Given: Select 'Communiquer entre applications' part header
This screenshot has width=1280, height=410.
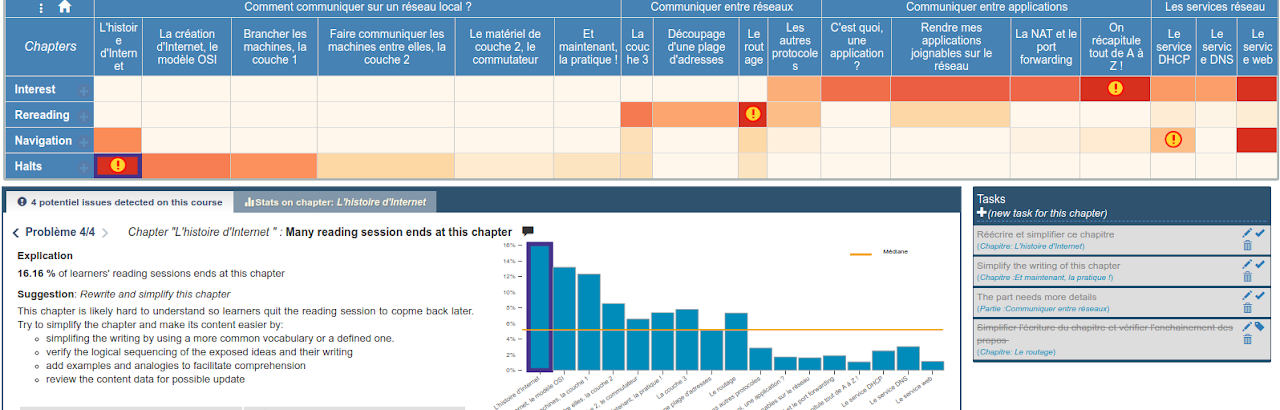Looking at the screenshot, I should (x=985, y=7).
